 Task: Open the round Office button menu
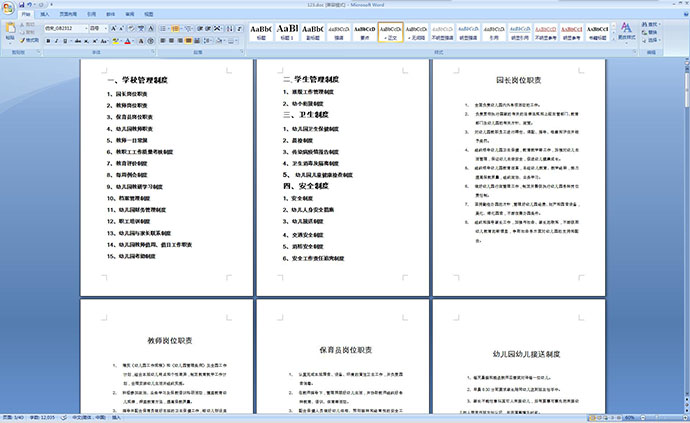click(8, 8)
